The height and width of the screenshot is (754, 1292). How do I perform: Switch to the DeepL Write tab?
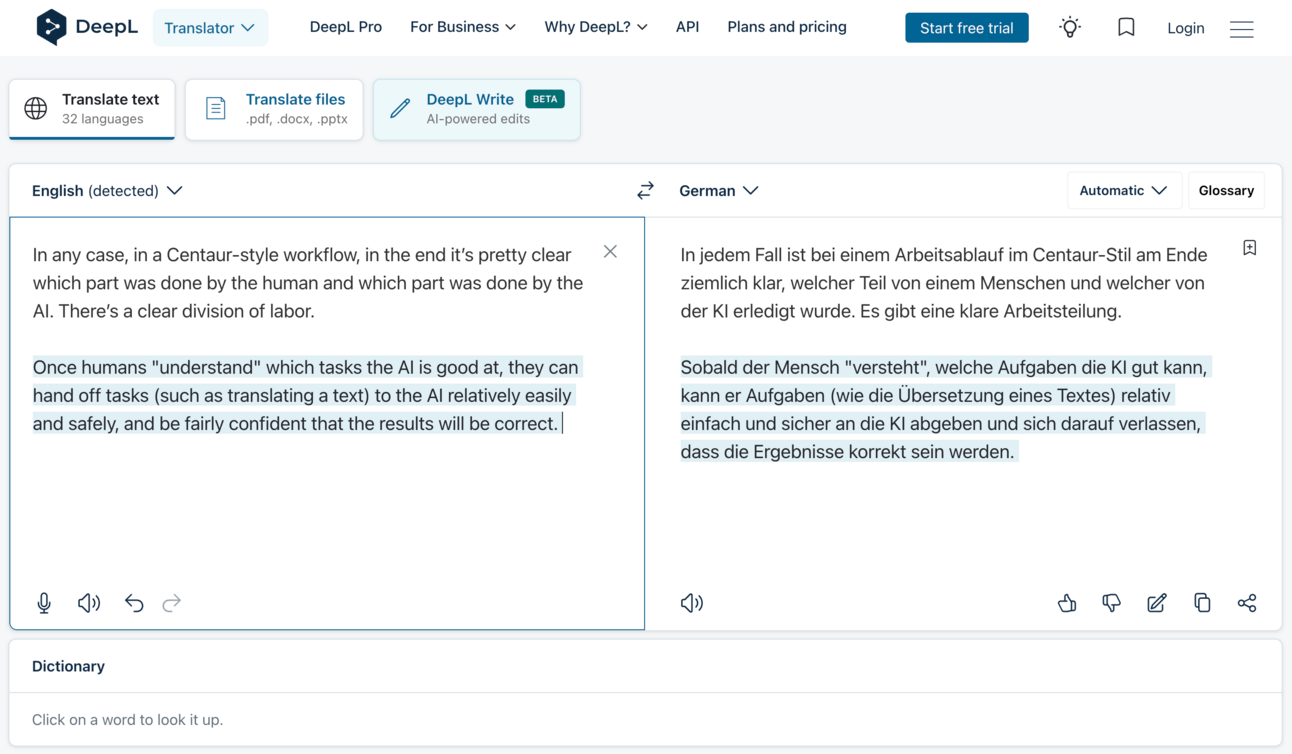click(477, 108)
